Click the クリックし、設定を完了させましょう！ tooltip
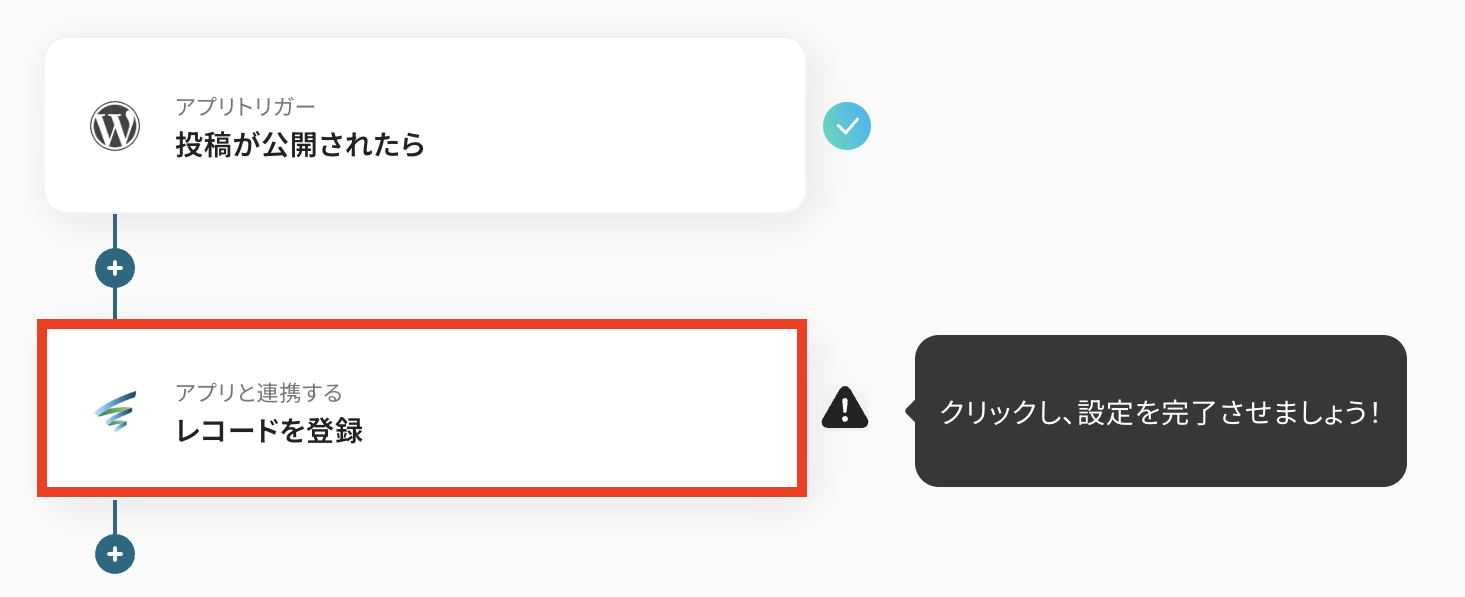The width and height of the screenshot is (1465, 597). (1160, 411)
